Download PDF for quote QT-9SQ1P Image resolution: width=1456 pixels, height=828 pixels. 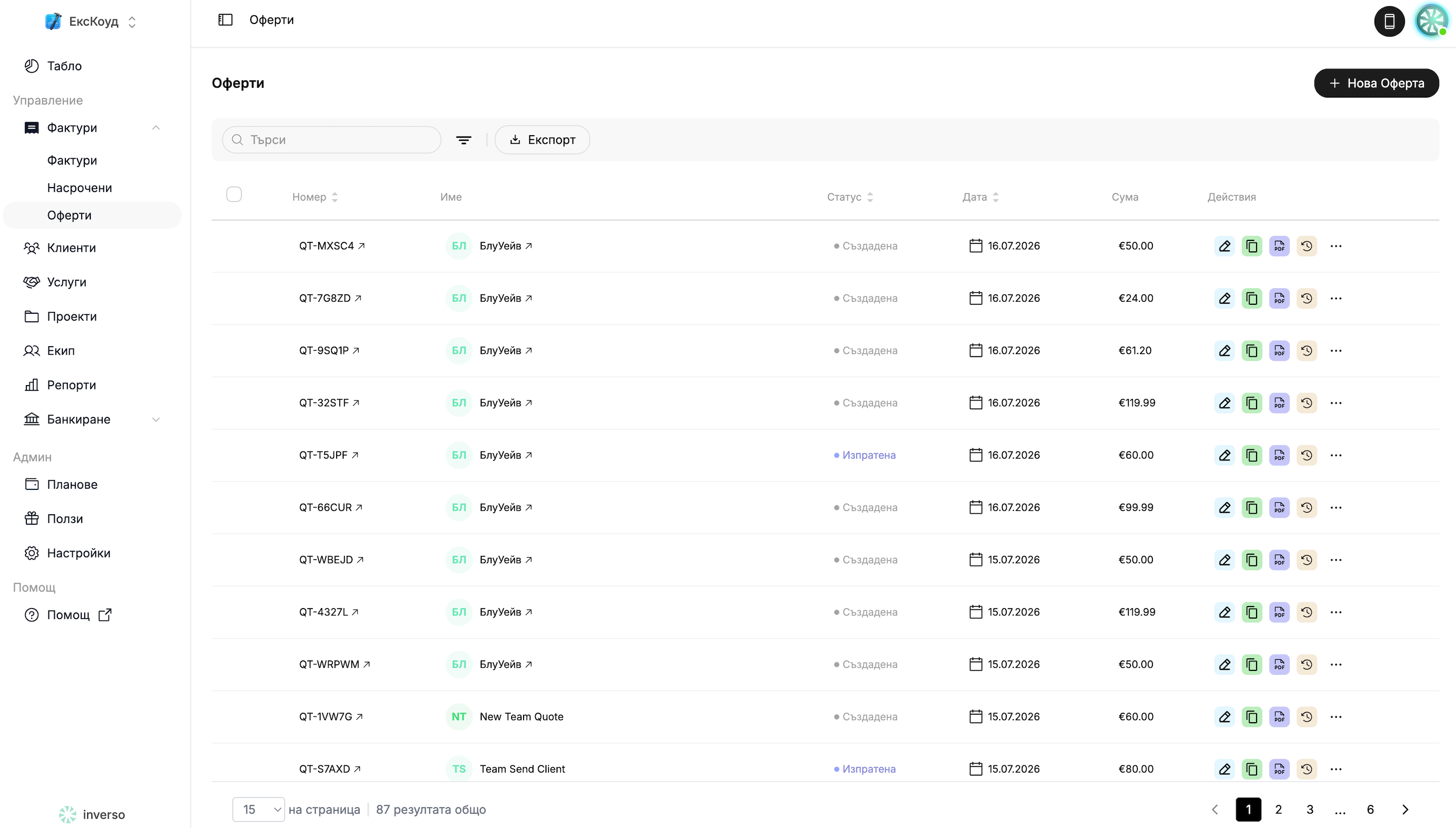pyautogui.click(x=1278, y=351)
